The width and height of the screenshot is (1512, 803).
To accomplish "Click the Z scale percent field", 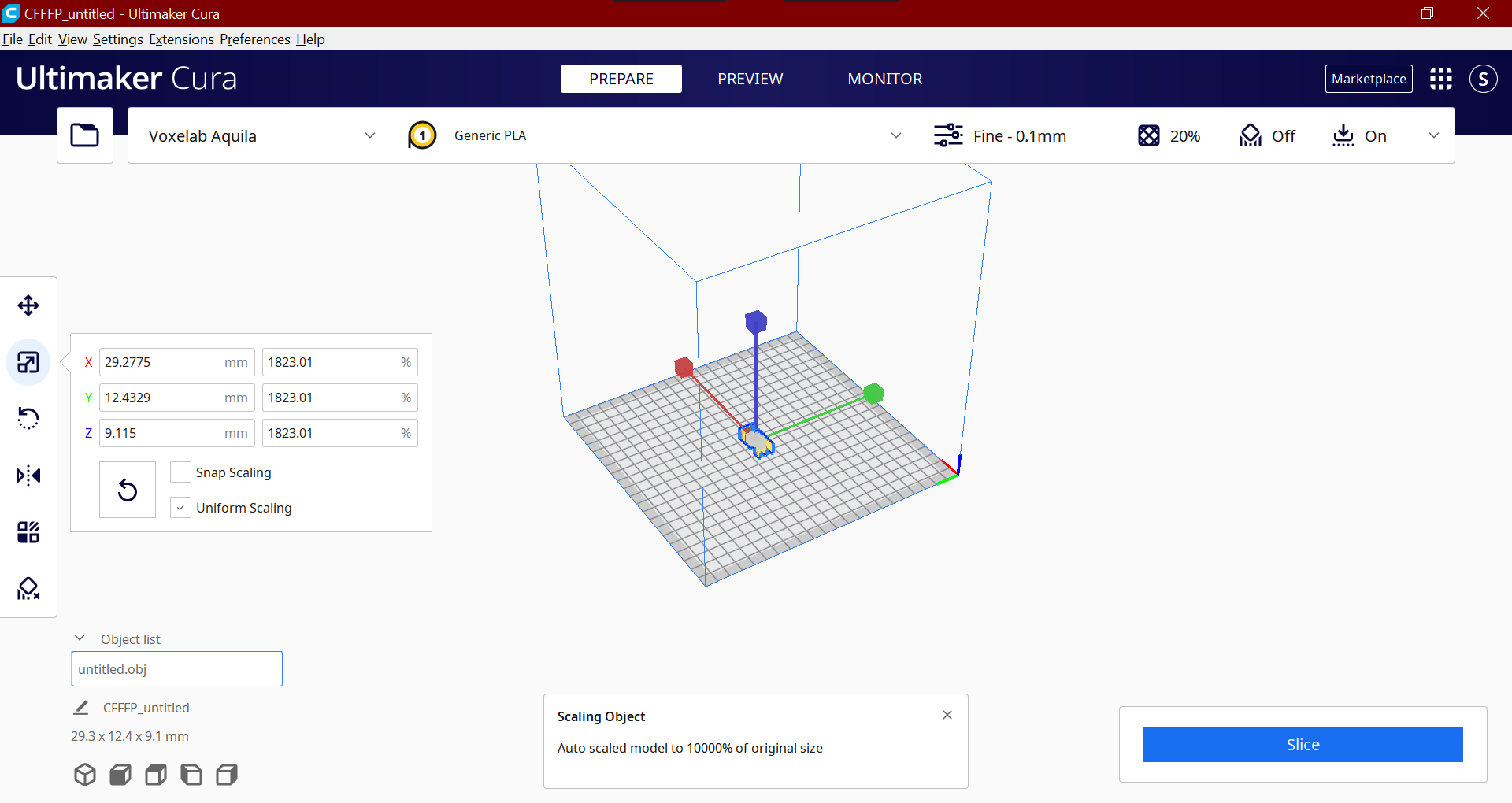I will pyautogui.click(x=340, y=433).
